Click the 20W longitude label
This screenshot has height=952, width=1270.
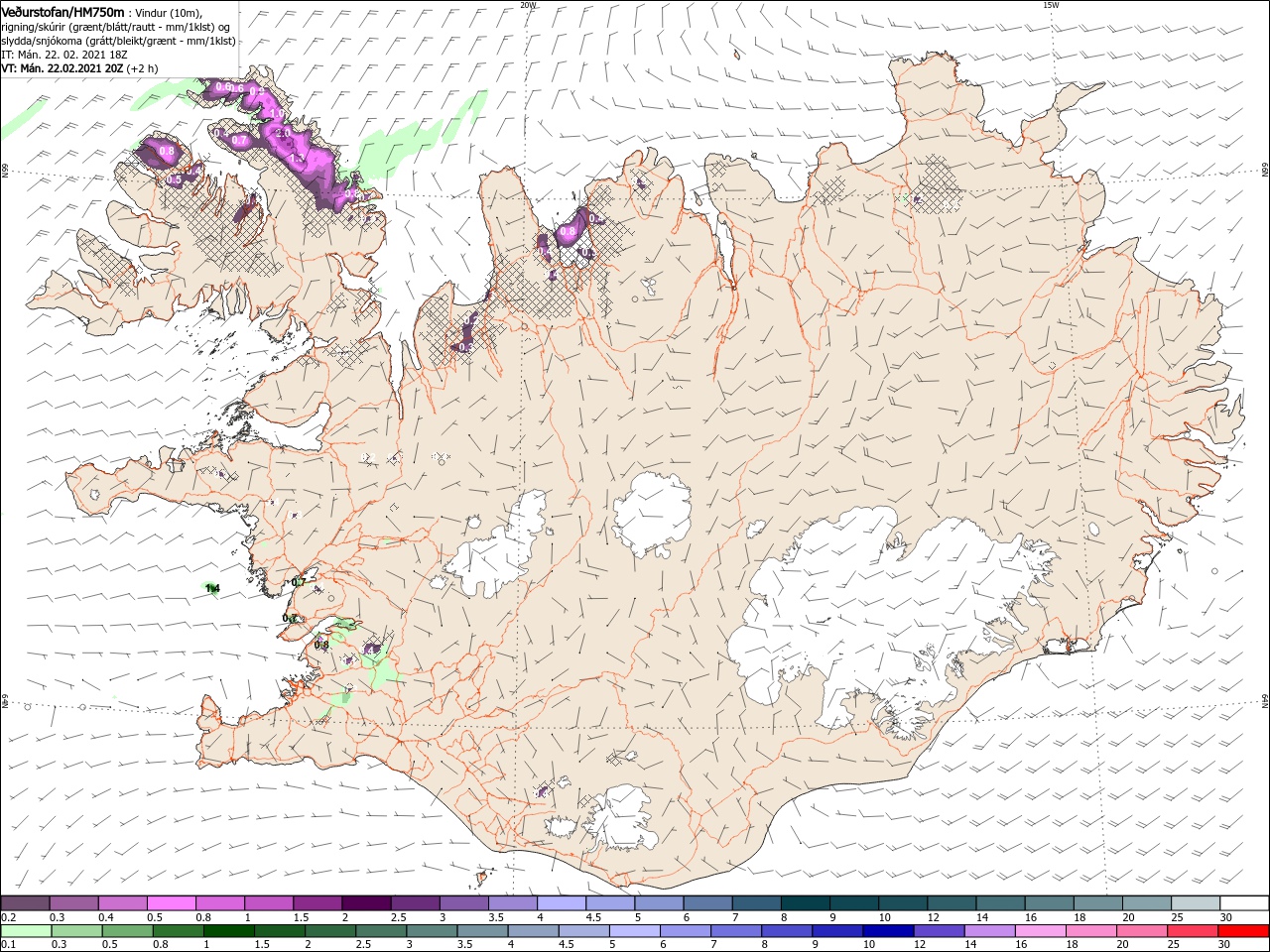tap(528, 5)
